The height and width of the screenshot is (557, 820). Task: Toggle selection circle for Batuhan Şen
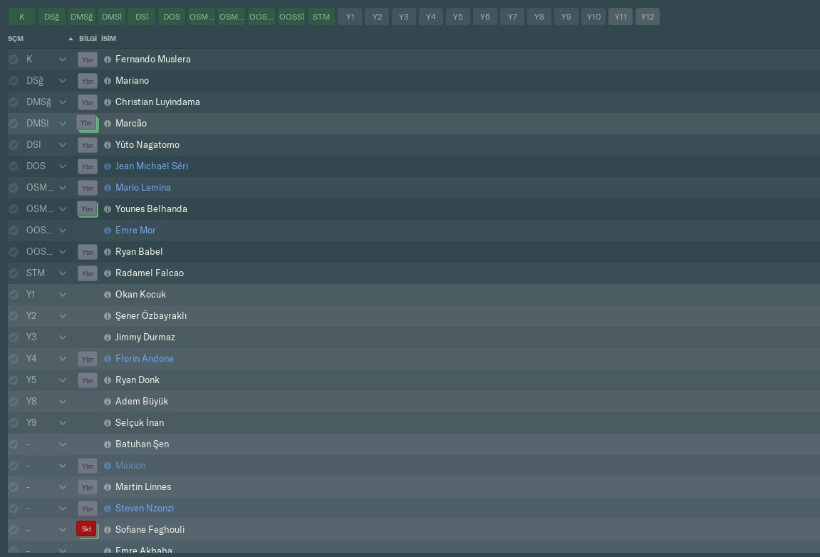pos(14,445)
